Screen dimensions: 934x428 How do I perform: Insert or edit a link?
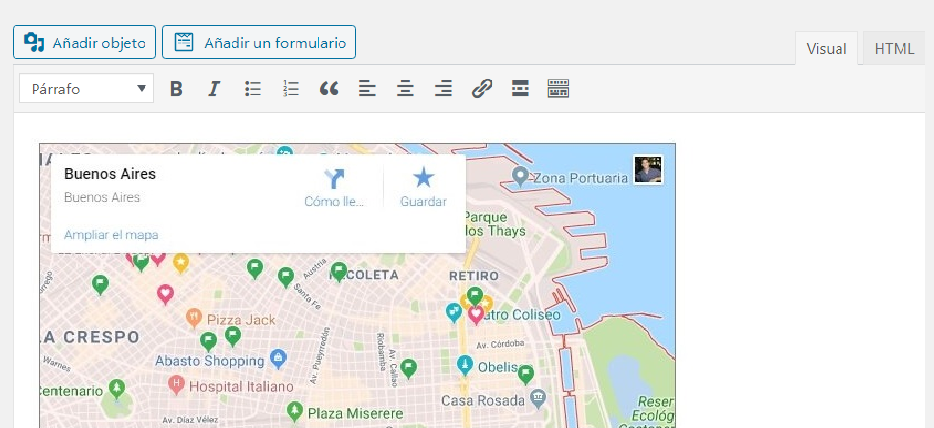click(x=482, y=89)
